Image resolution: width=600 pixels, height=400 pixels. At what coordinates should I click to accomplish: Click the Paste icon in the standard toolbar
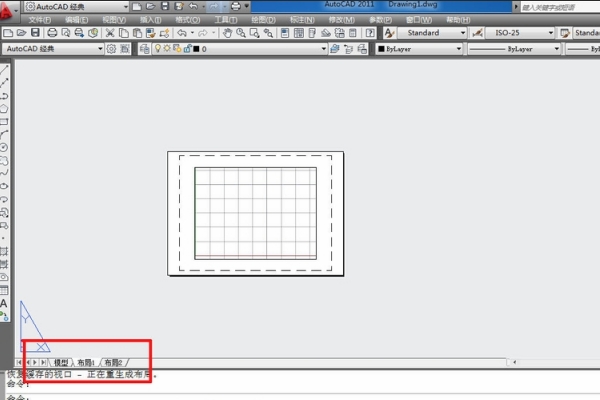click(x=137, y=33)
